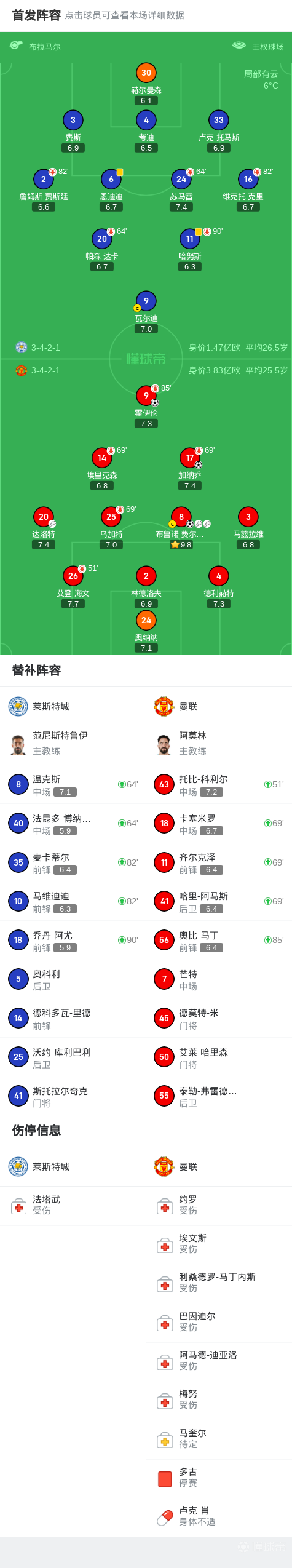
Task: Select player 瓦尔迪 number 9 badge
Action: pyautogui.click(x=146, y=301)
